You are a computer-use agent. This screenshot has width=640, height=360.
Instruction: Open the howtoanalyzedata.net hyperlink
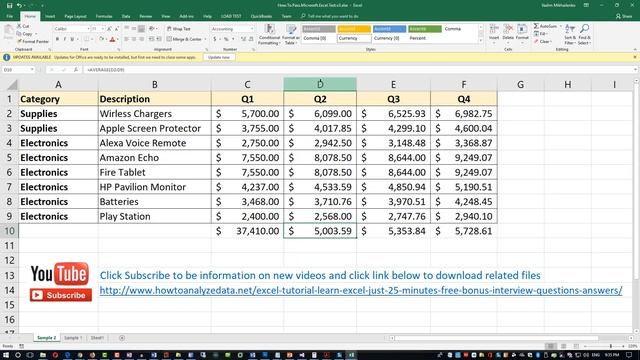click(x=361, y=291)
